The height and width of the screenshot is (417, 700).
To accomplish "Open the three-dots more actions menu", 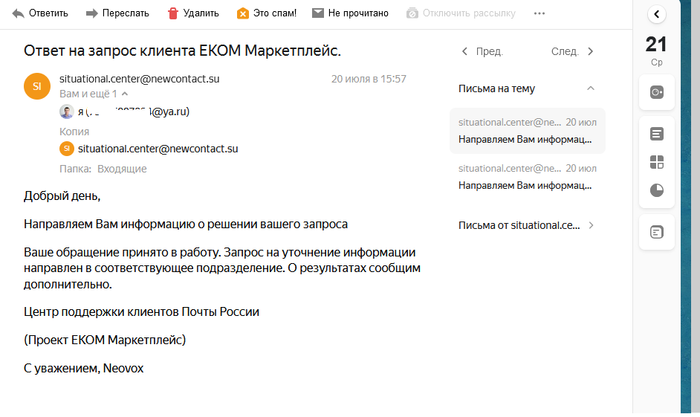I will 539,13.
